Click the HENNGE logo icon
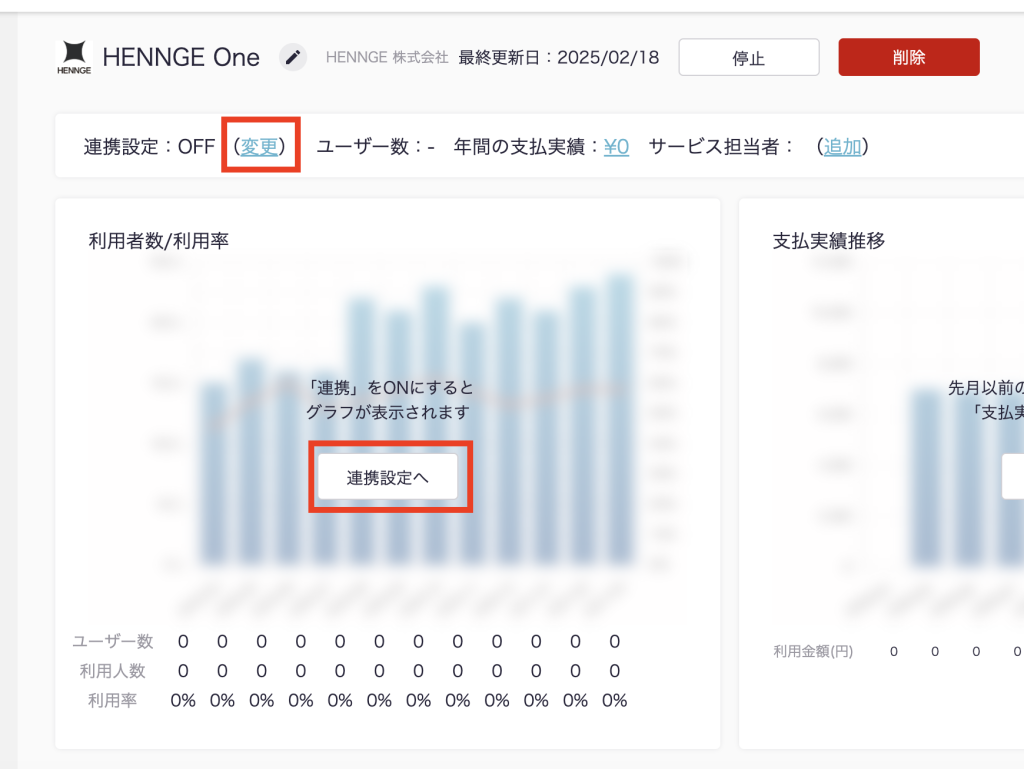The width and height of the screenshot is (1024, 769). [x=74, y=57]
